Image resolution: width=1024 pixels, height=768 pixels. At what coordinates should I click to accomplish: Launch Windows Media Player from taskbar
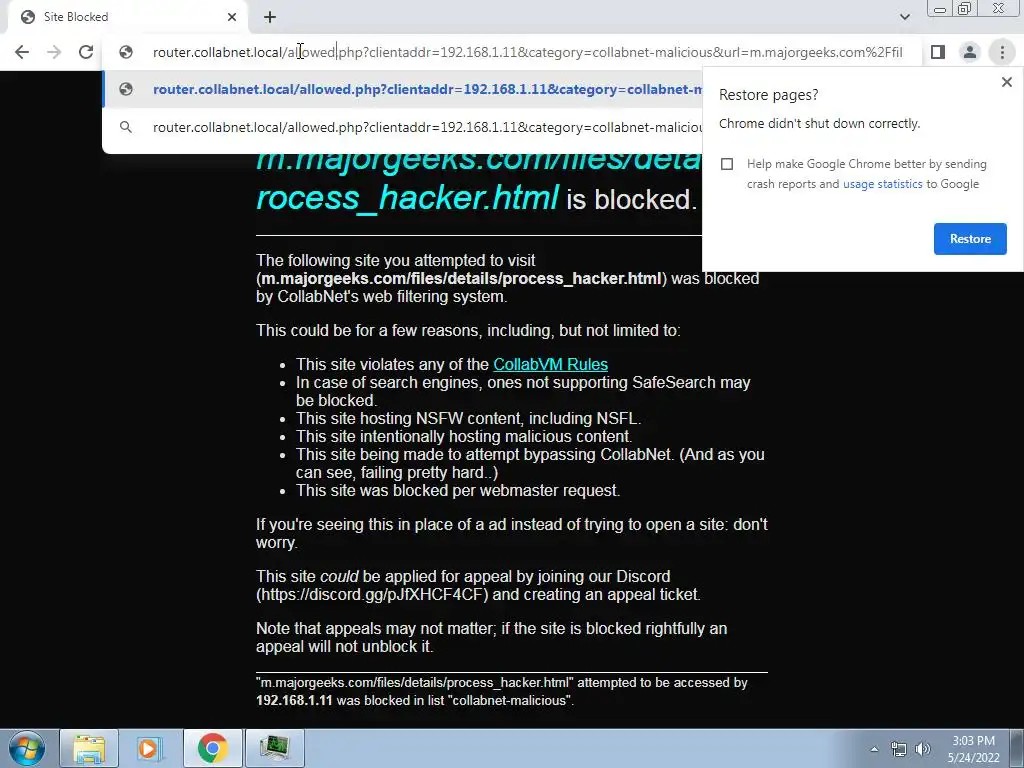click(x=149, y=748)
